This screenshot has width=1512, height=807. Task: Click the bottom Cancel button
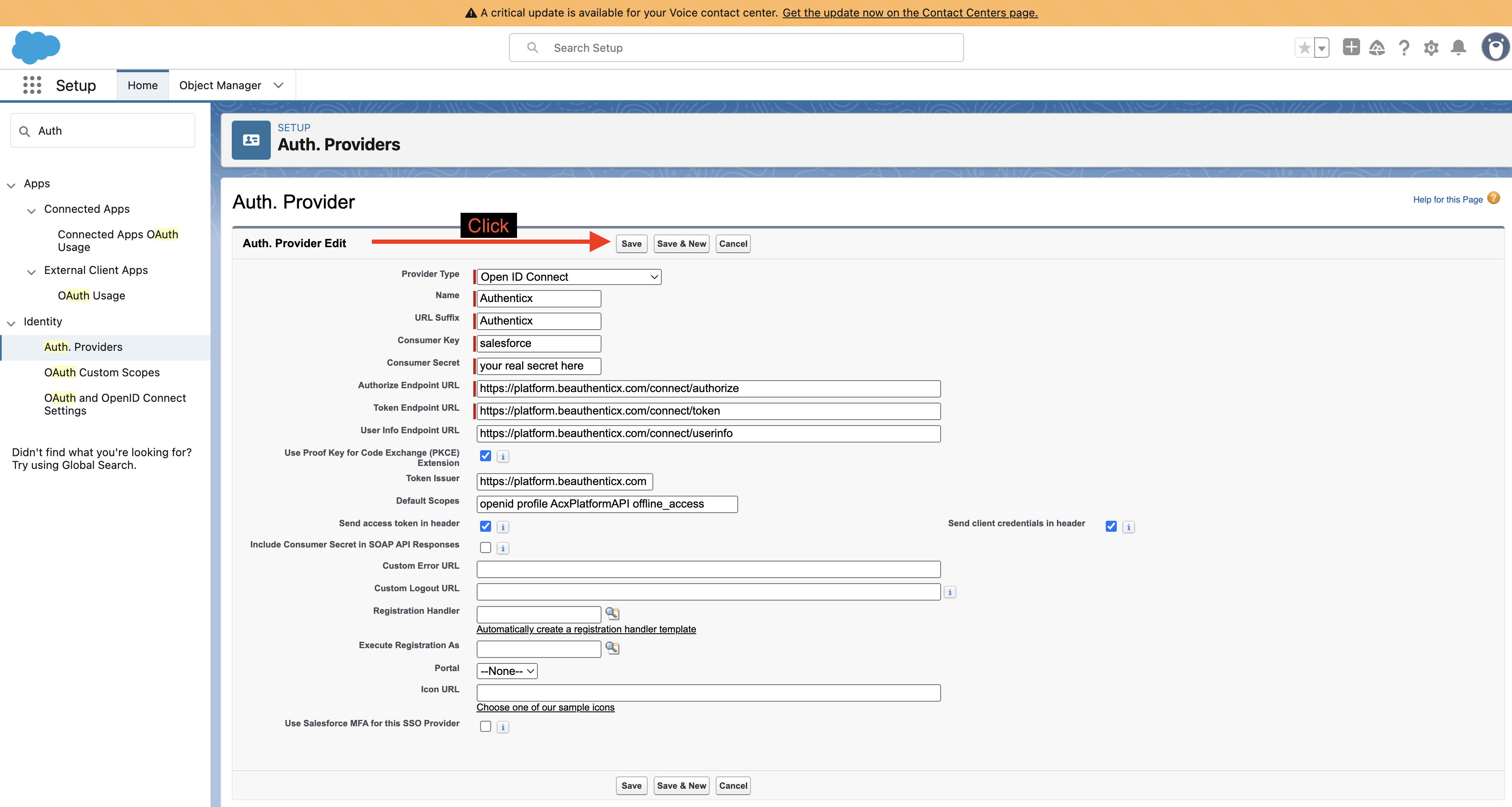(733, 786)
